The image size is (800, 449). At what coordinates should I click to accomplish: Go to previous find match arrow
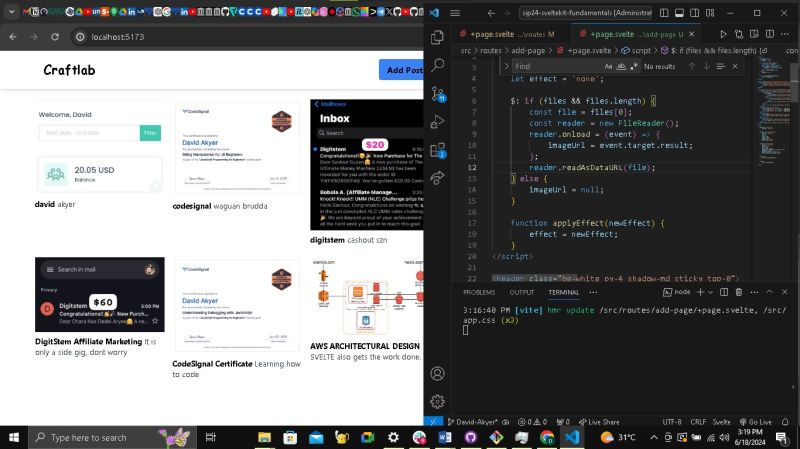[x=692, y=66]
